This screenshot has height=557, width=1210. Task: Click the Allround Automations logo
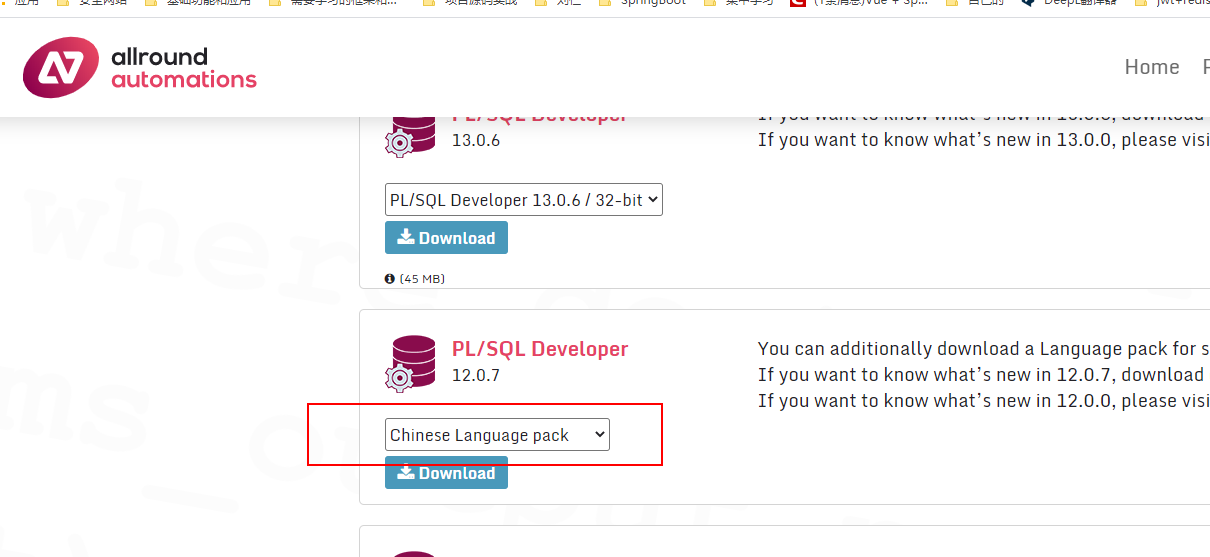[x=140, y=67]
